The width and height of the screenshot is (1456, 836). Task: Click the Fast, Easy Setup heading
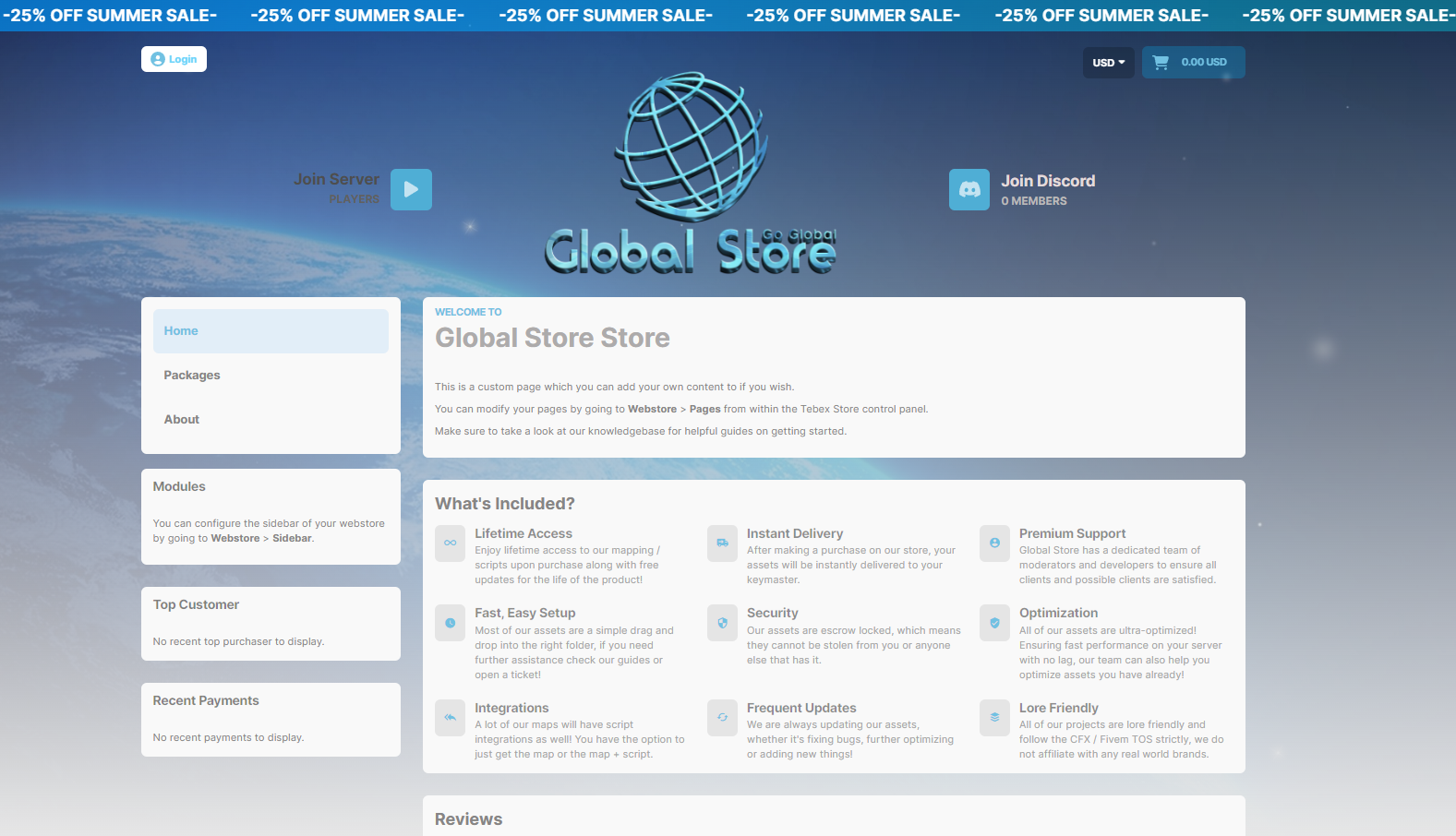point(525,613)
